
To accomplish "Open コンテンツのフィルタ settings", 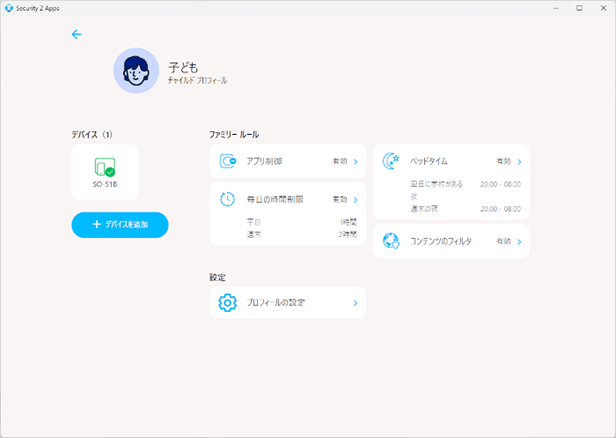I will pyautogui.click(x=451, y=241).
